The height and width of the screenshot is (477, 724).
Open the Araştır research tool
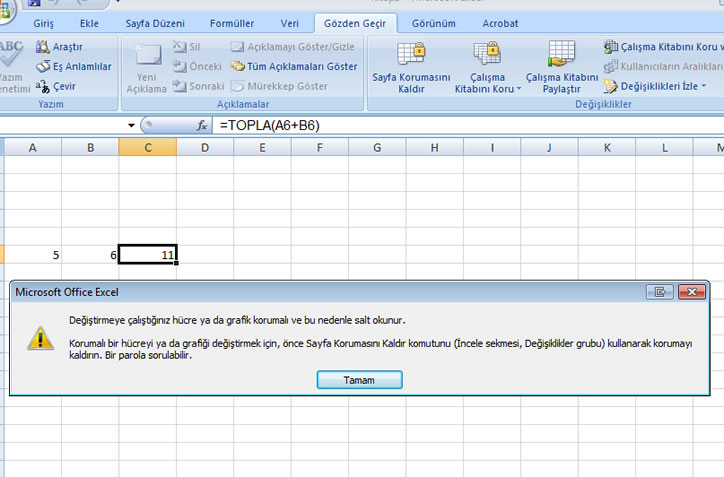(x=59, y=47)
